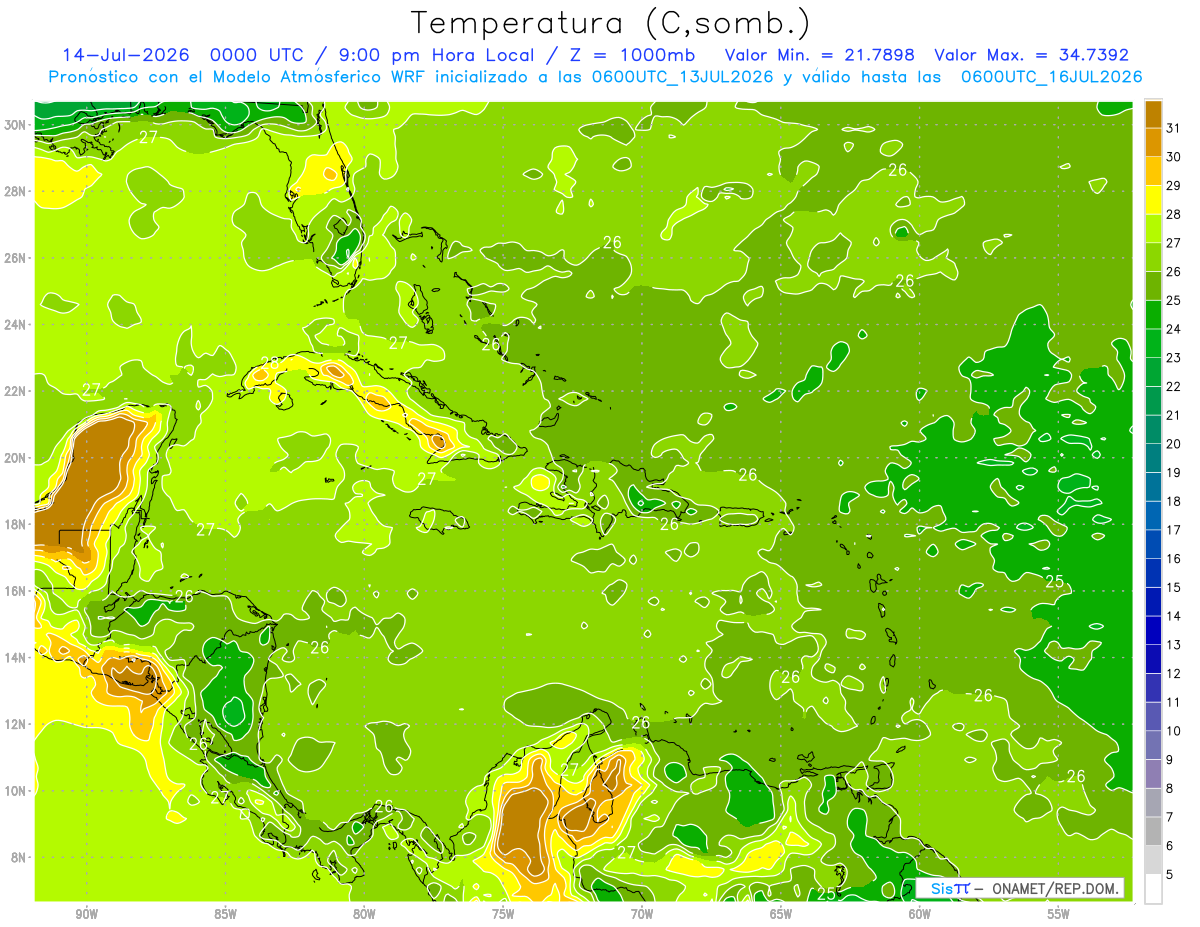Screen dimensions: 1200x927
Task: Pick the white swatch at the legend bottom
Action: (1153, 888)
